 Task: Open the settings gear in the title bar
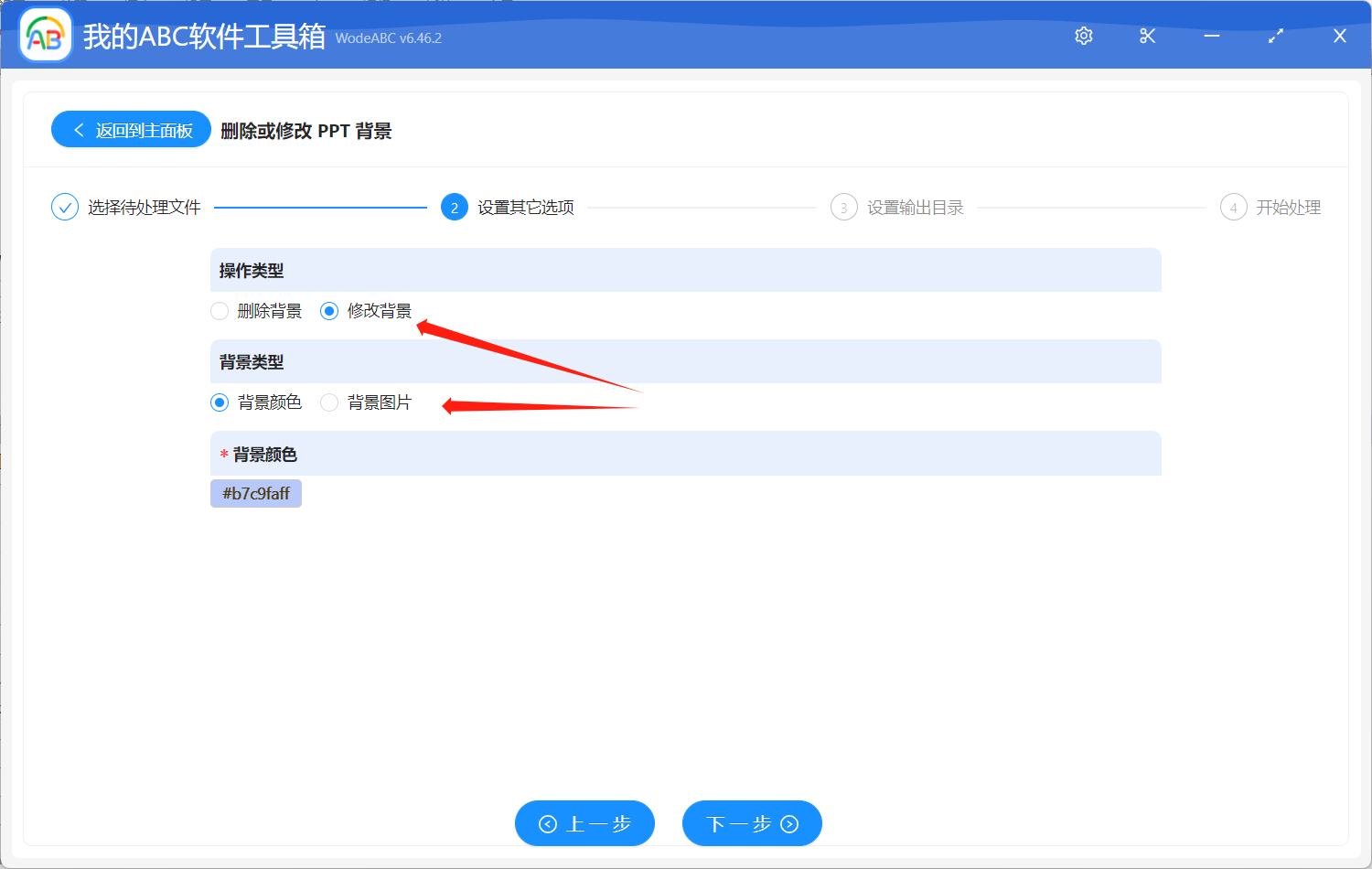tap(1083, 36)
